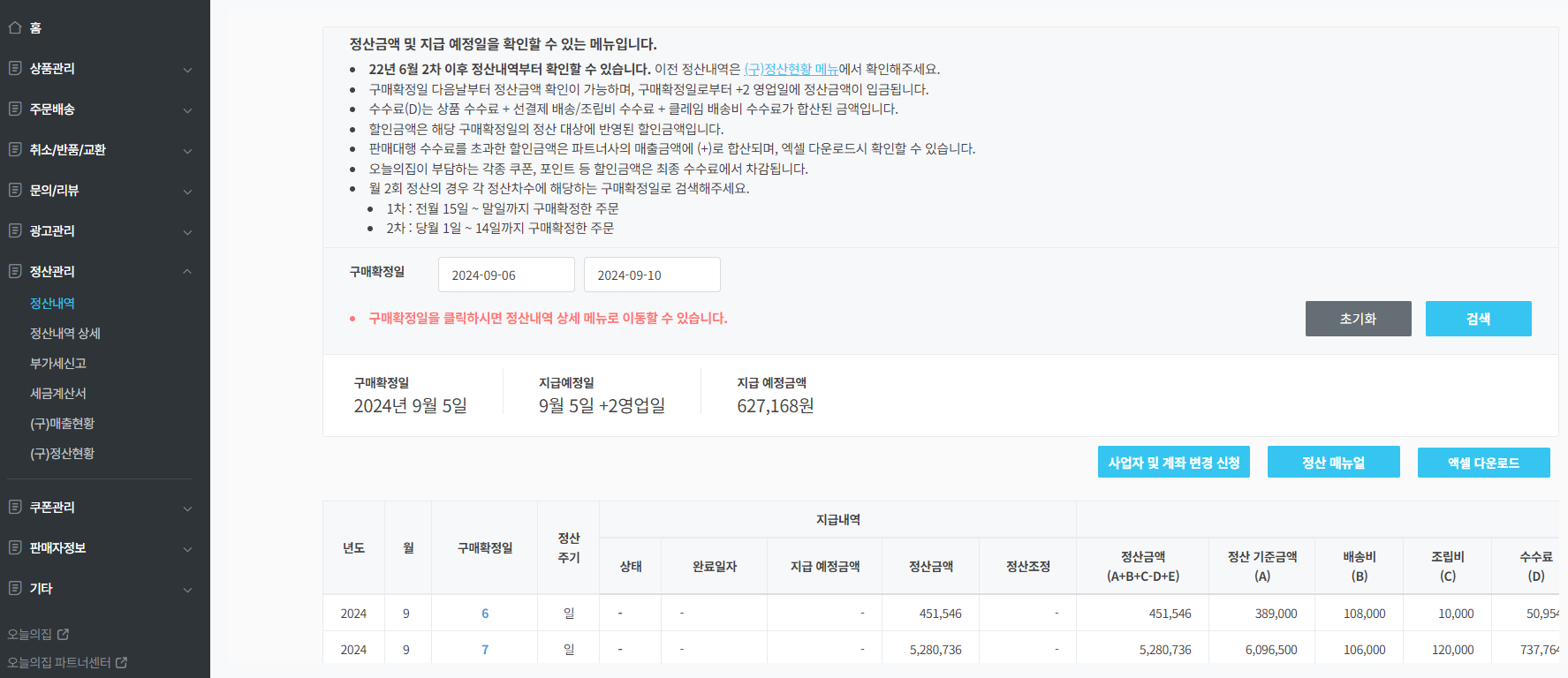The height and width of the screenshot is (678, 1568).
Task: Click the 주문배송 document icon
Action: pyautogui.click(x=15, y=109)
